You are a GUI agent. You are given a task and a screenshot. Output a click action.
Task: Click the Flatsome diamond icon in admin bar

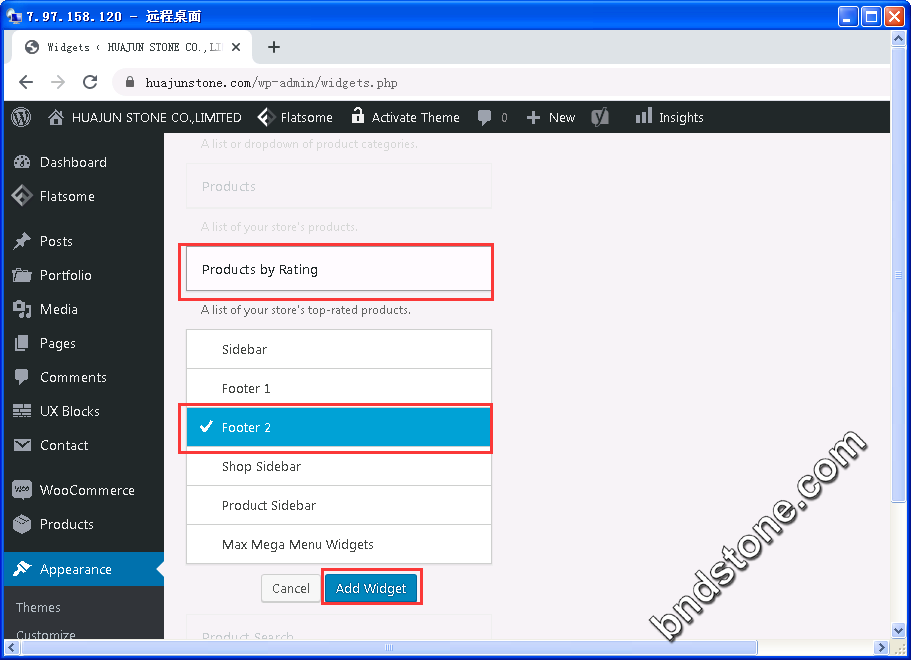click(x=266, y=117)
